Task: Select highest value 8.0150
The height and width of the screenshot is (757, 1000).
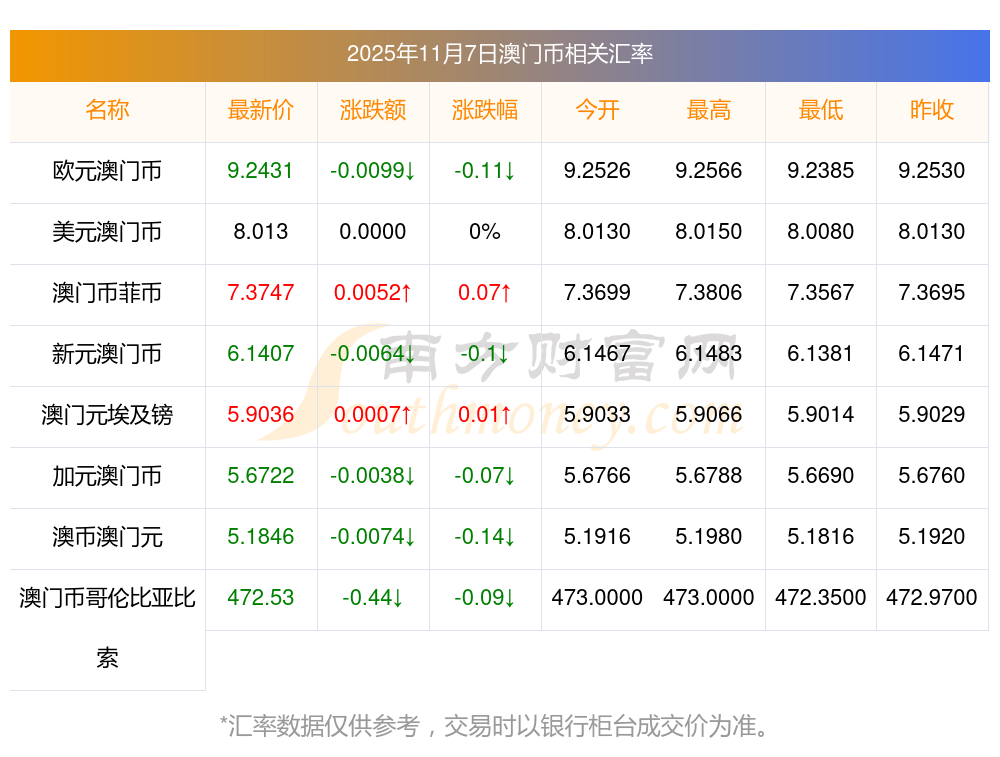Action: click(709, 232)
